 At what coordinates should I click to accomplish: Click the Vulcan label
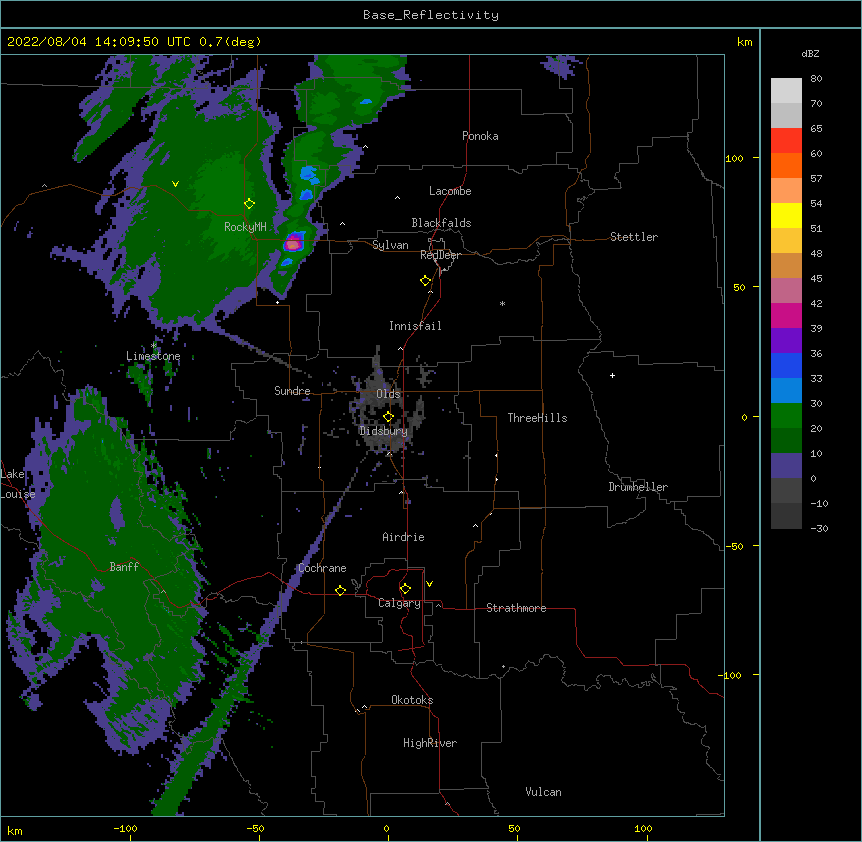click(x=543, y=792)
